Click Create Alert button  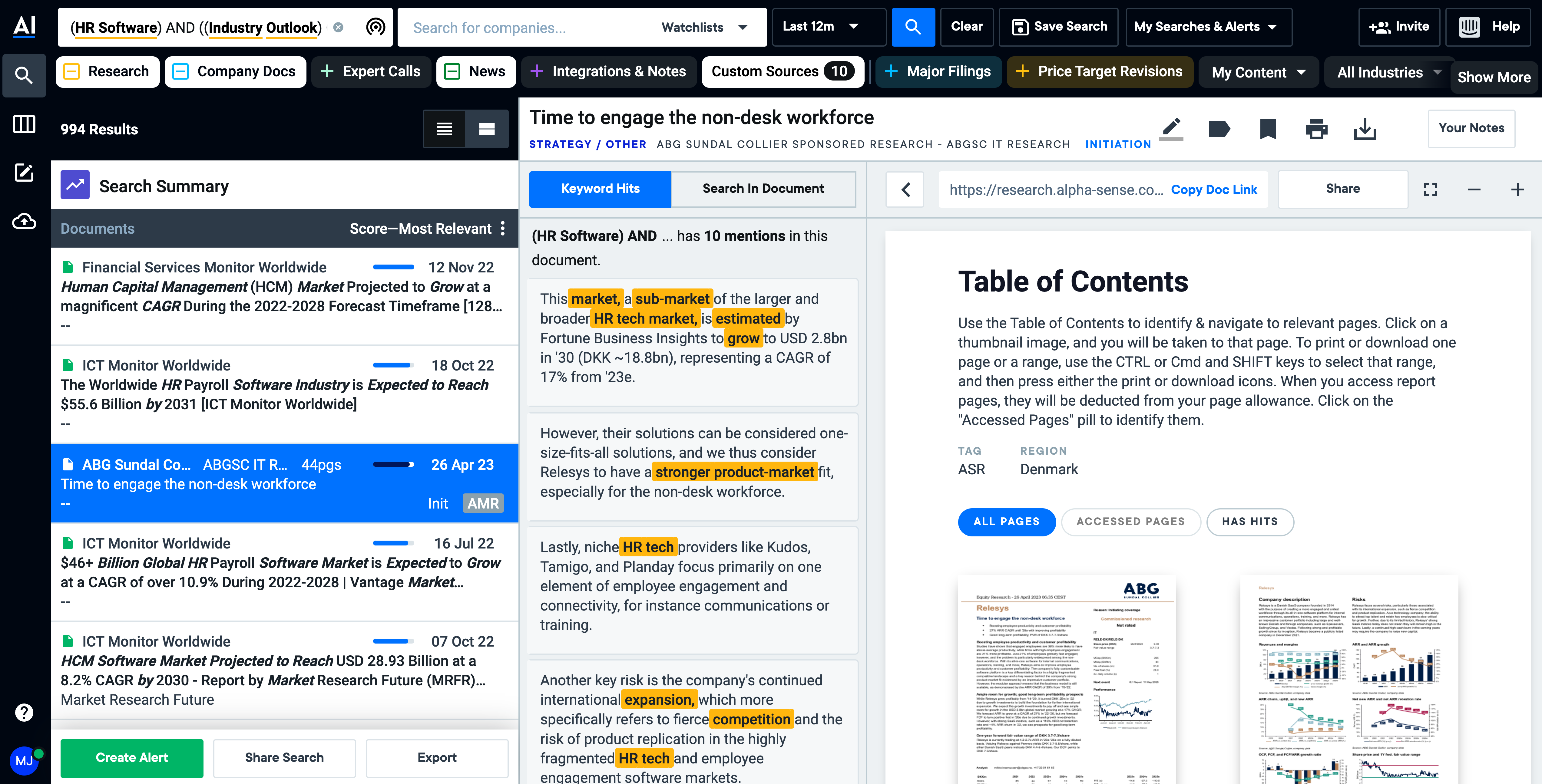(x=132, y=758)
